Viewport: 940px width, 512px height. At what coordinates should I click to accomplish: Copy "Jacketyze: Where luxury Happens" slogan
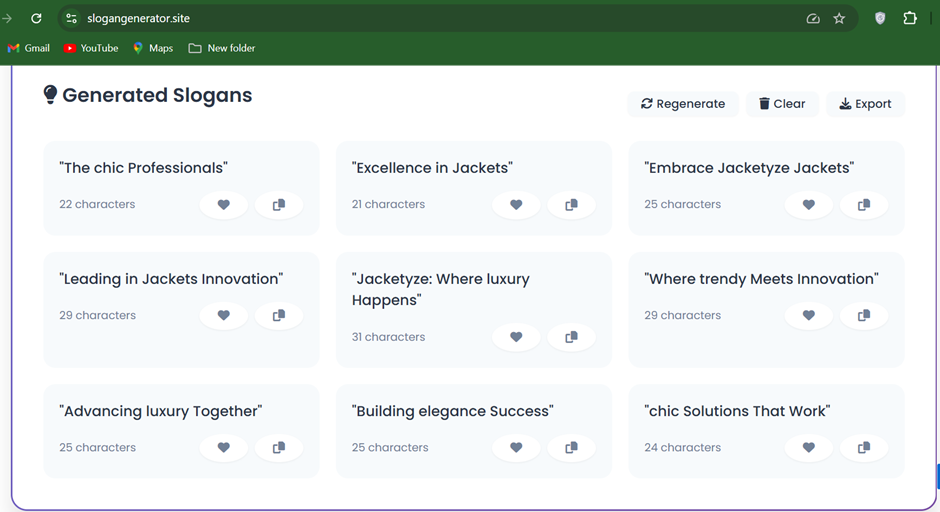click(571, 338)
